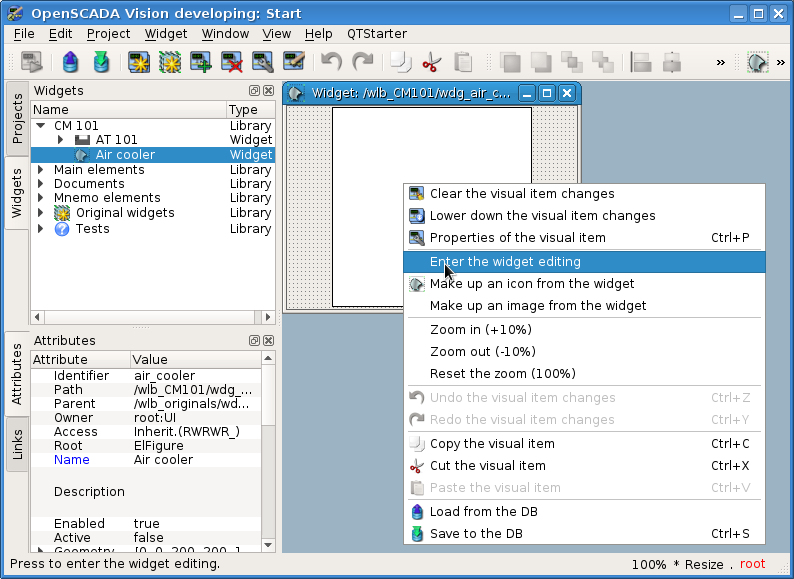794x579 pixels.
Task: Click the new project toolbar icon
Action: [x=138, y=62]
